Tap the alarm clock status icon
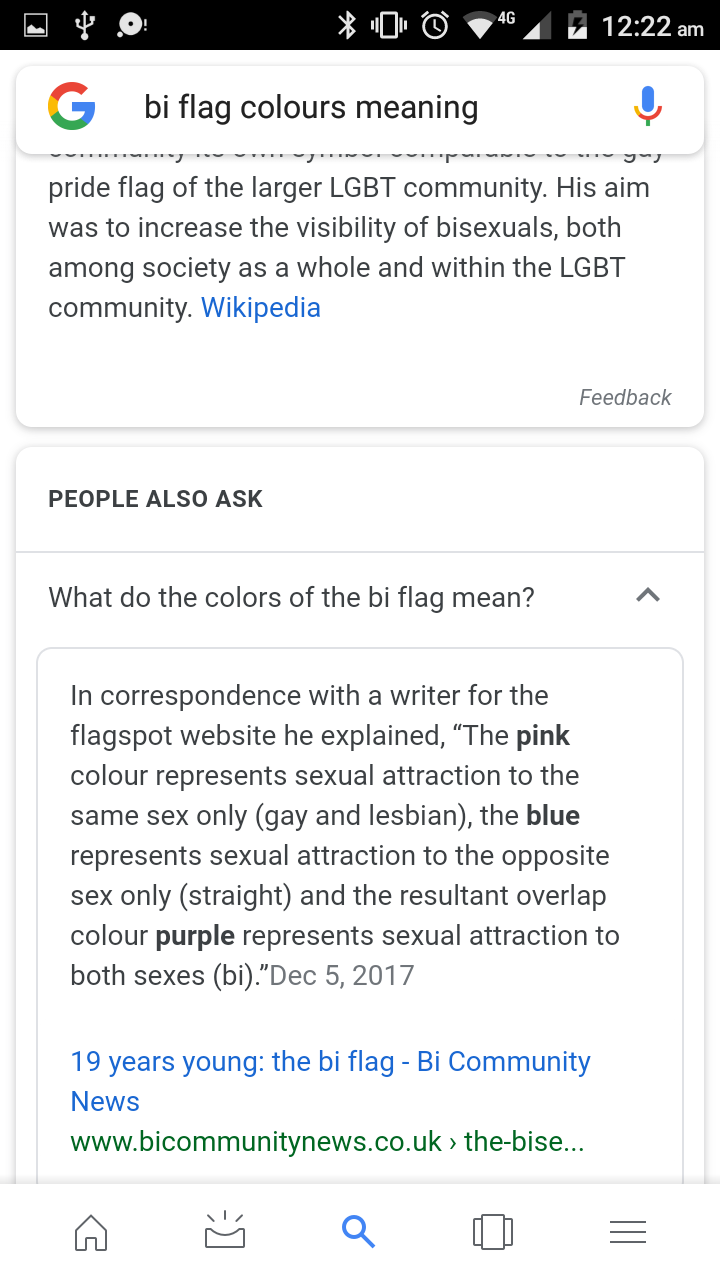720x1280 pixels. (435, 25)
